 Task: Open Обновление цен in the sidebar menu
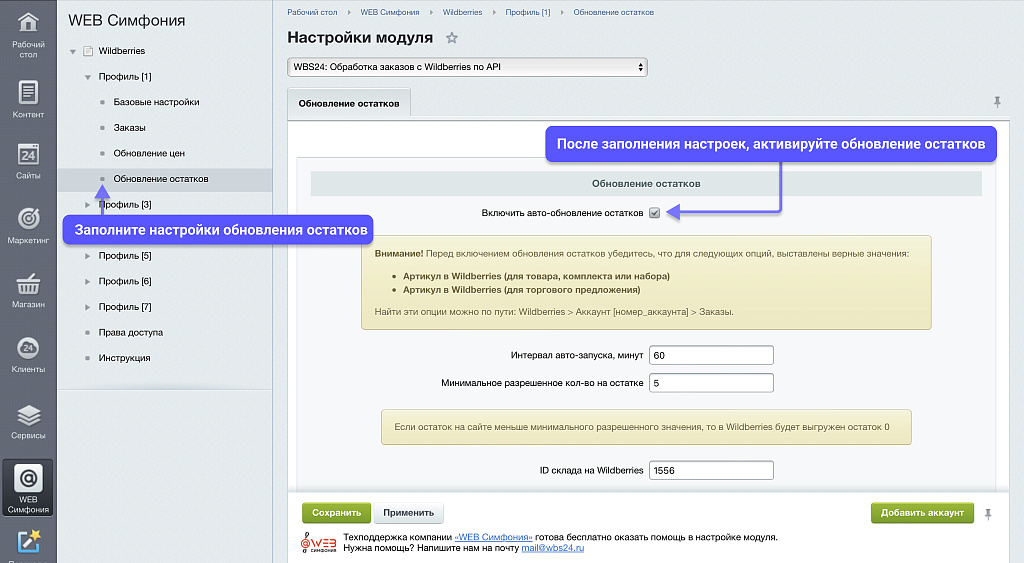click(x=149, y=153)
